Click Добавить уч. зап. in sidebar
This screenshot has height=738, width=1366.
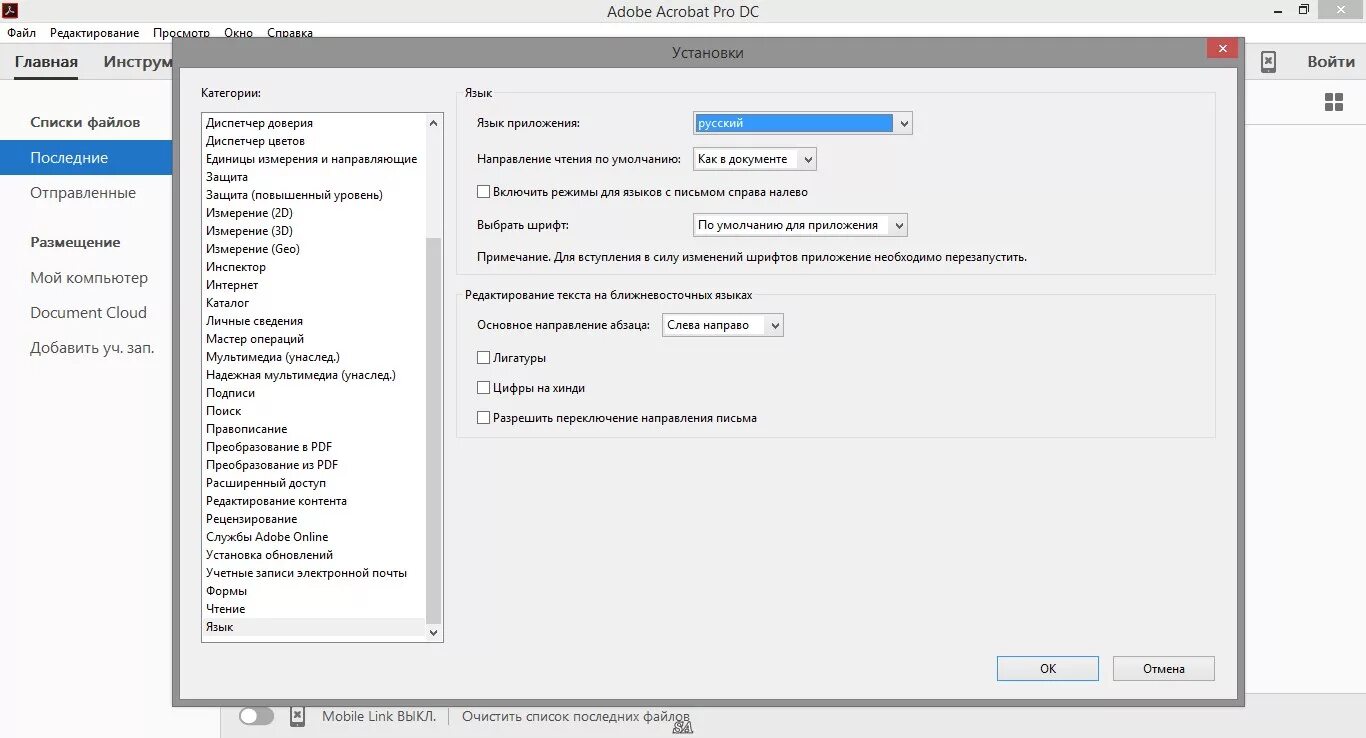pos(92,348)
